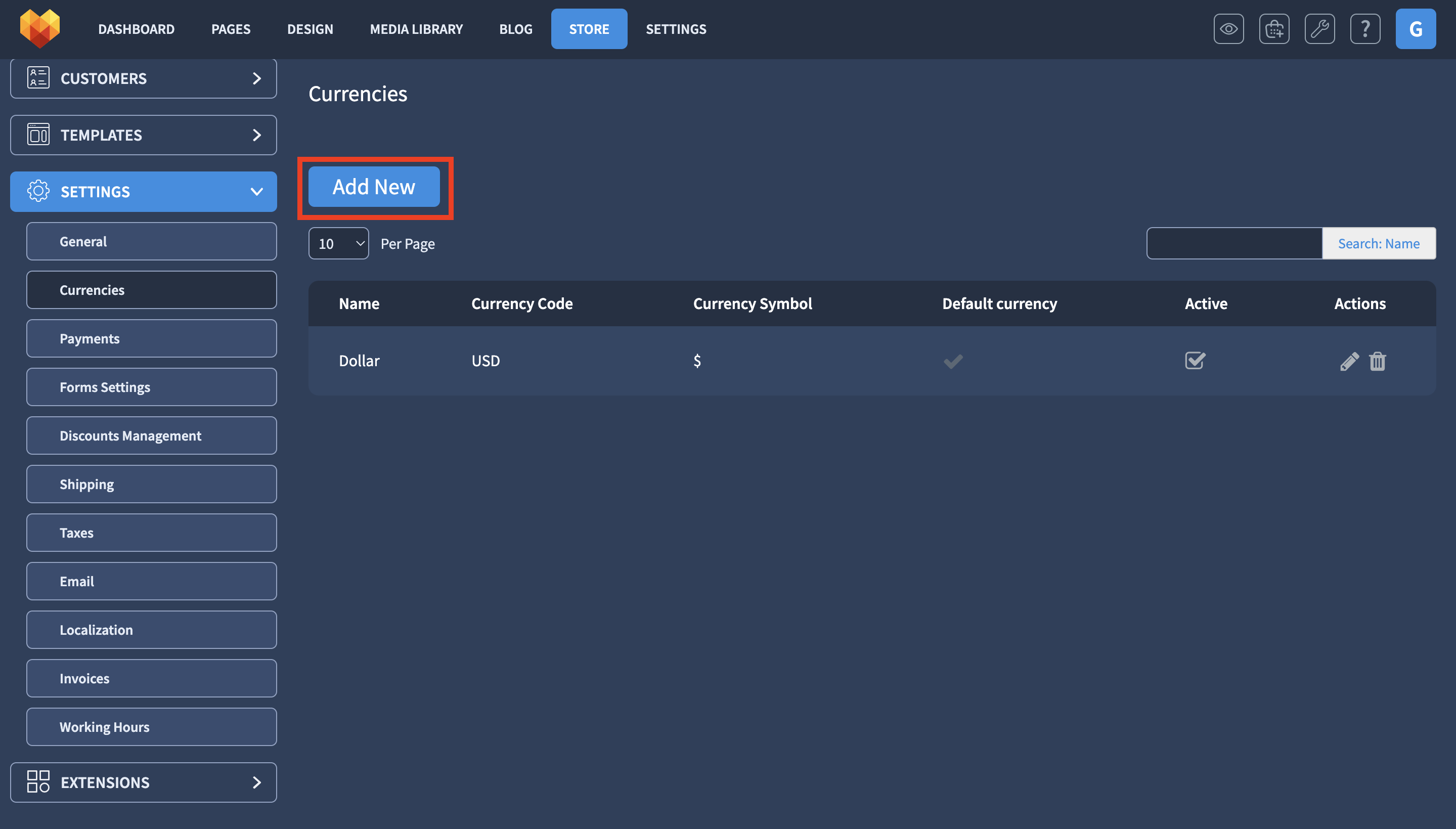Toggle Default currency checkmark for Dollar
The image size is (1456, 829).
click(x=953, y=361)
